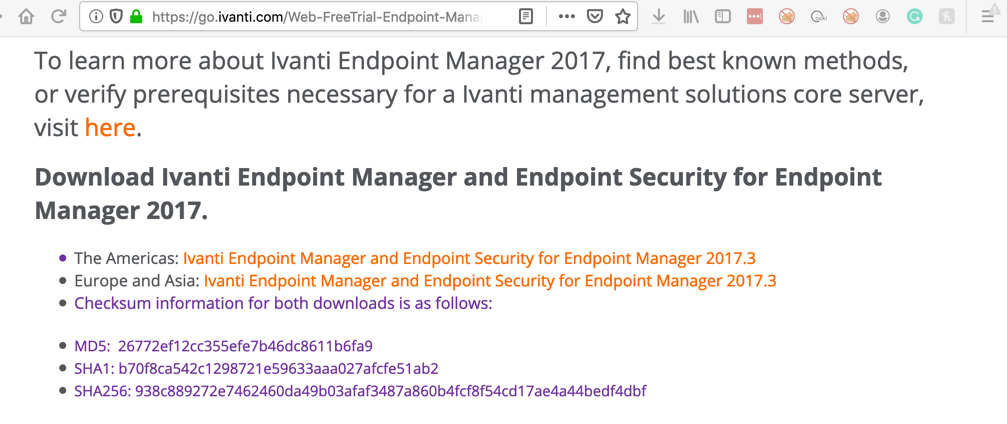1007x424 pixels.
Task: Click the red ellipsis extension icon
Action: point(754,16)
